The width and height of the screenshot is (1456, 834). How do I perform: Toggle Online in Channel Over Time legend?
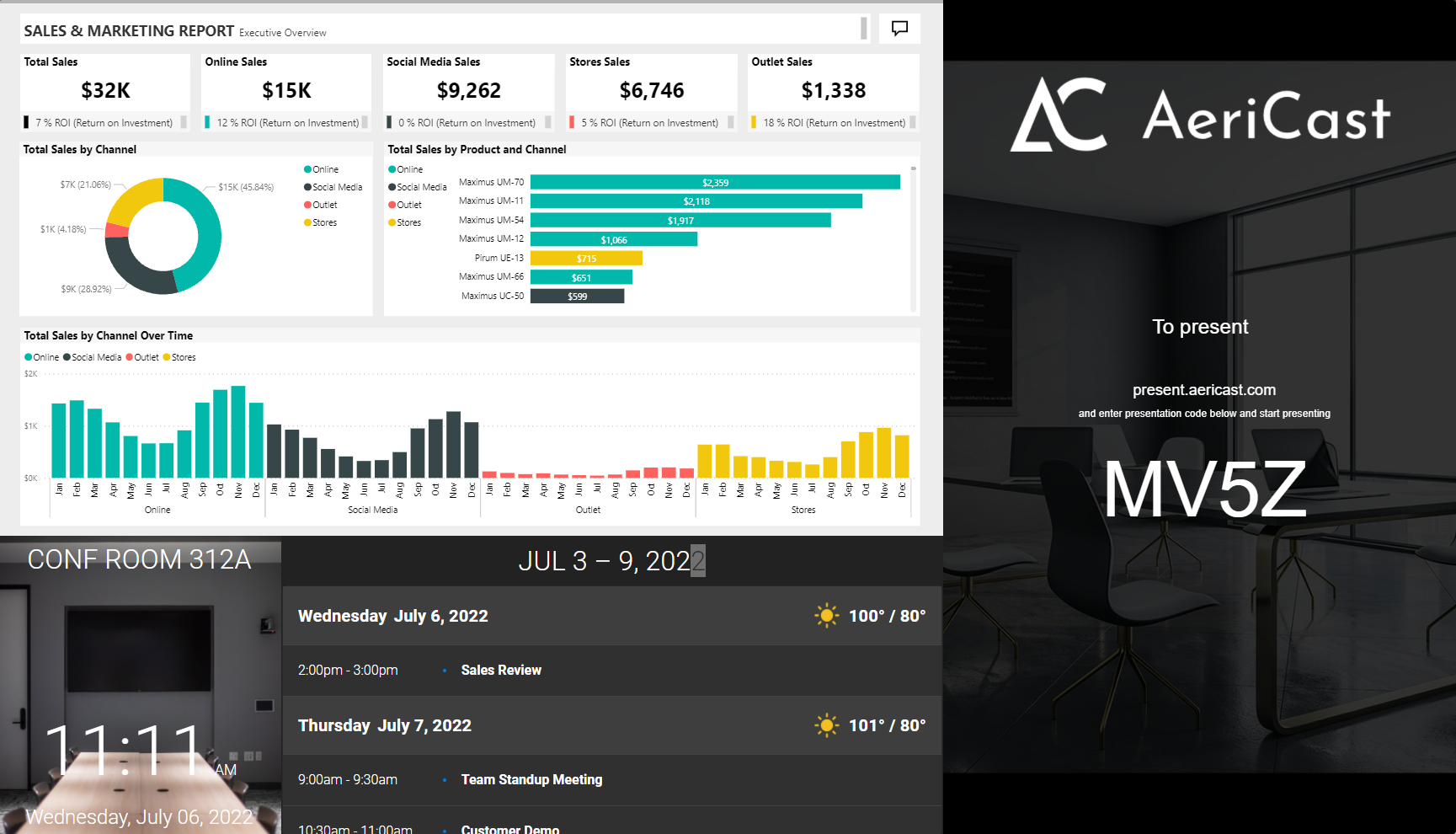click(42, 357)
